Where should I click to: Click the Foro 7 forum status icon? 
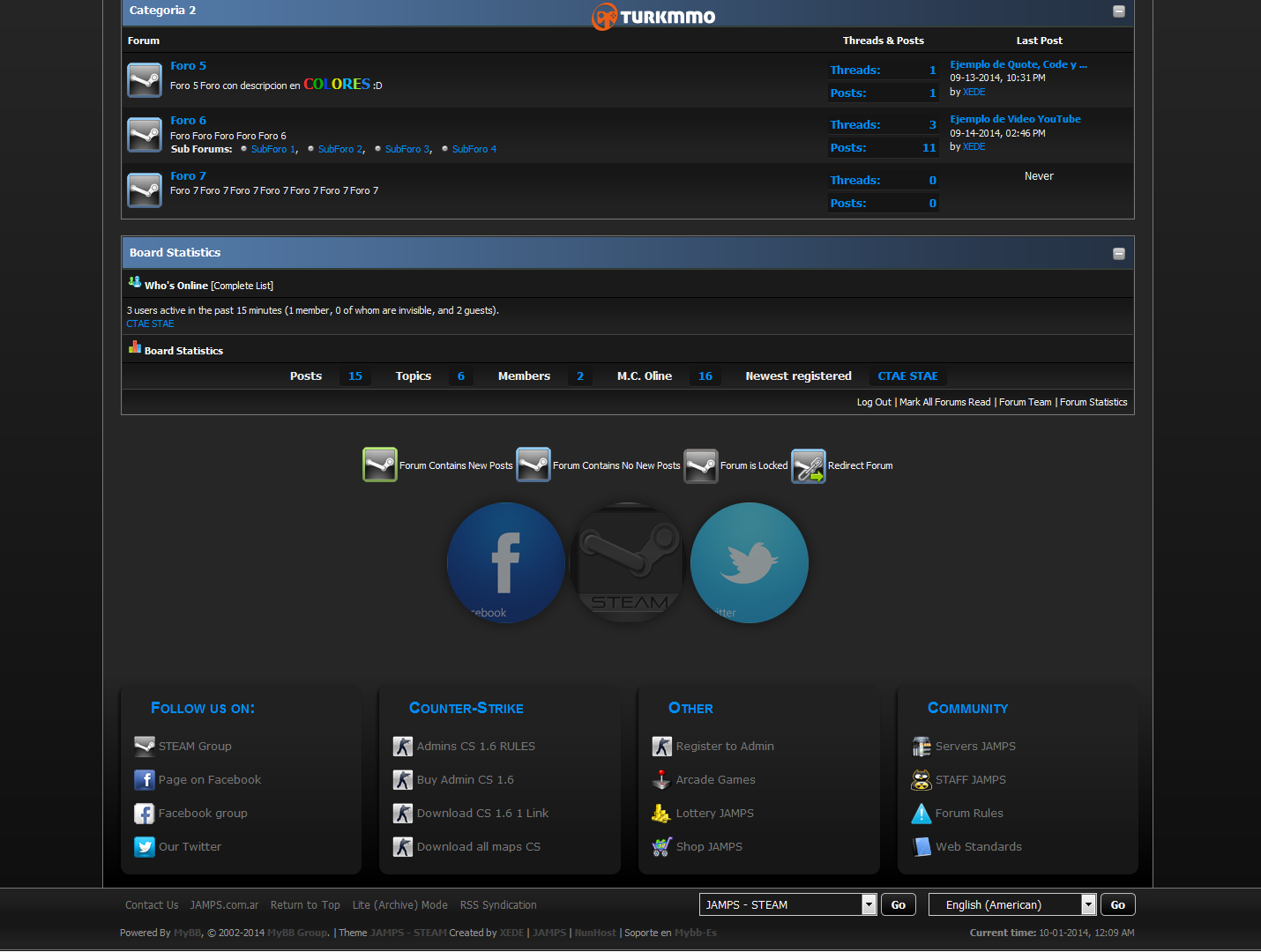tap(145, 190)
